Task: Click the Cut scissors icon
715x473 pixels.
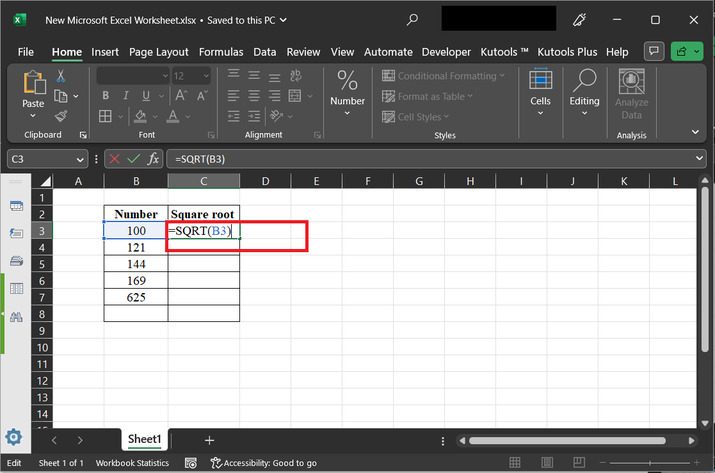Action: (61, 76)
